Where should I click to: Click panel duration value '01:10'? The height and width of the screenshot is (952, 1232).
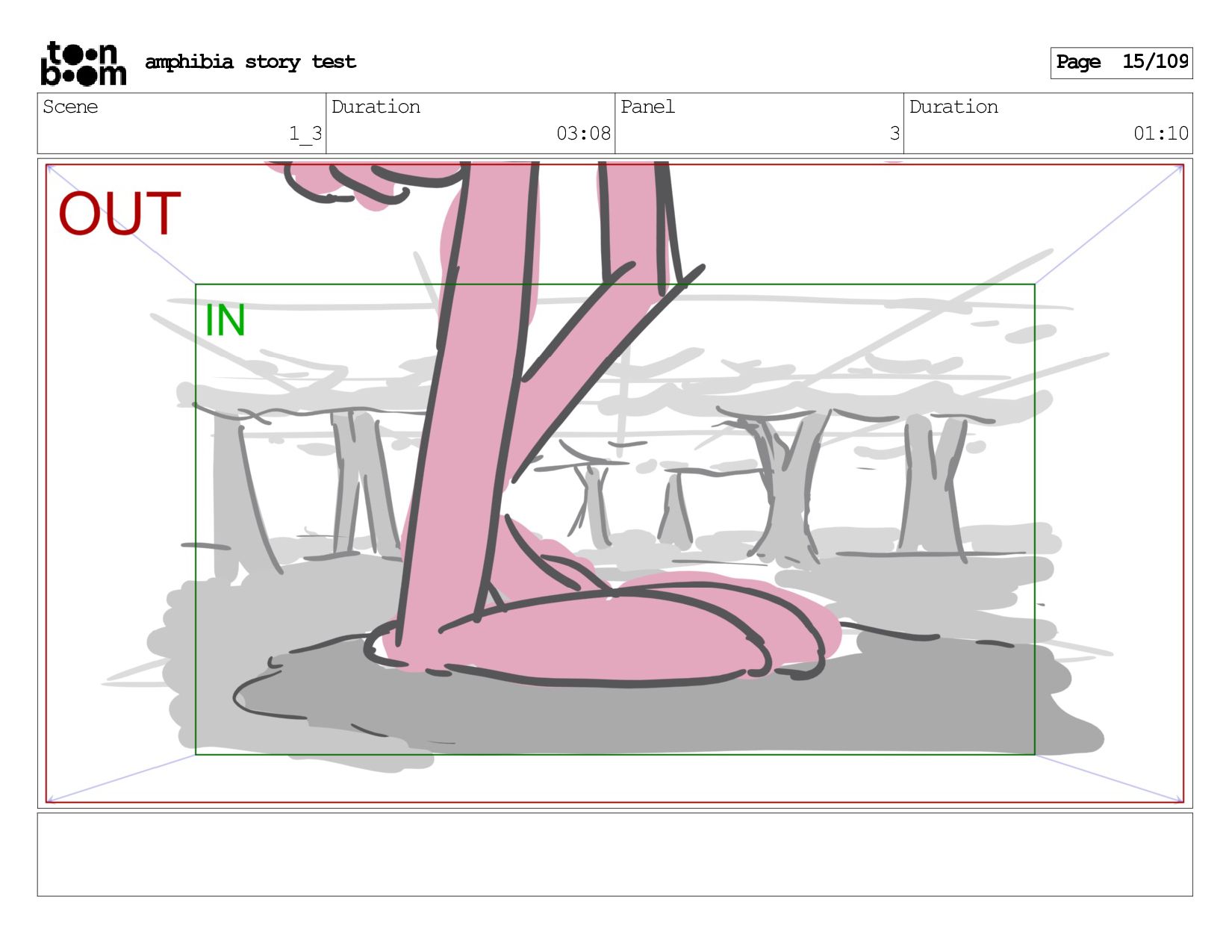(x=1160, y=134)
